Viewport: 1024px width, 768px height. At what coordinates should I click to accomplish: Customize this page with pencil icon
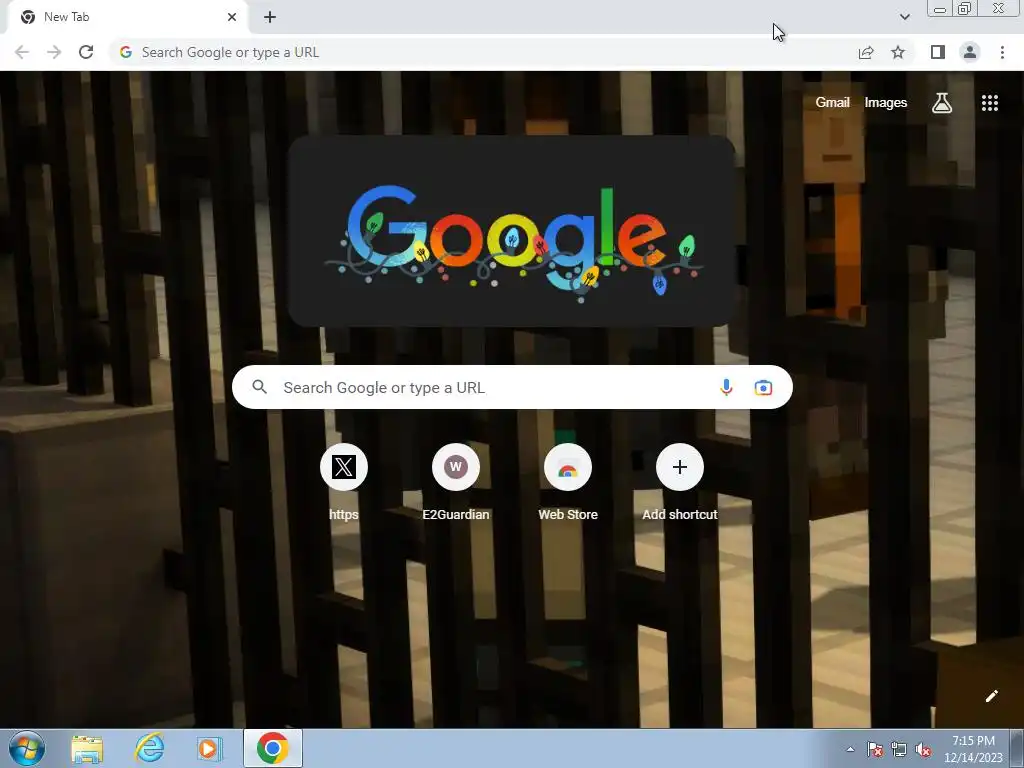(x=991, y=696)
